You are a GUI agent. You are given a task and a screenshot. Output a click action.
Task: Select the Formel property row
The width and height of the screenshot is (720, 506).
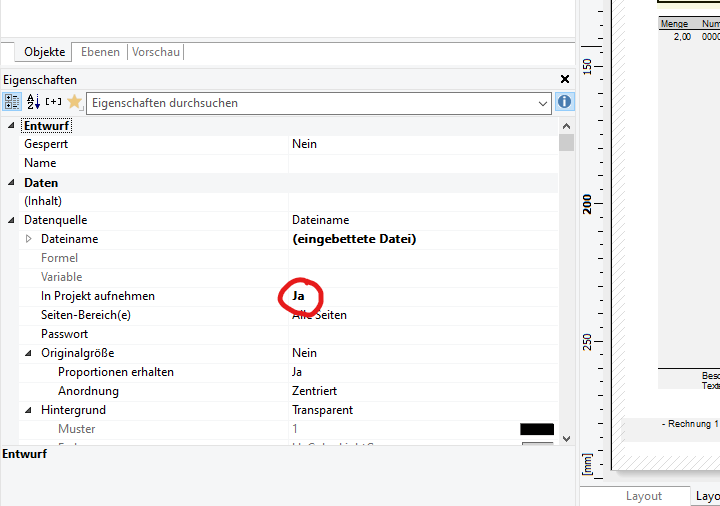(x=288, y=258)
